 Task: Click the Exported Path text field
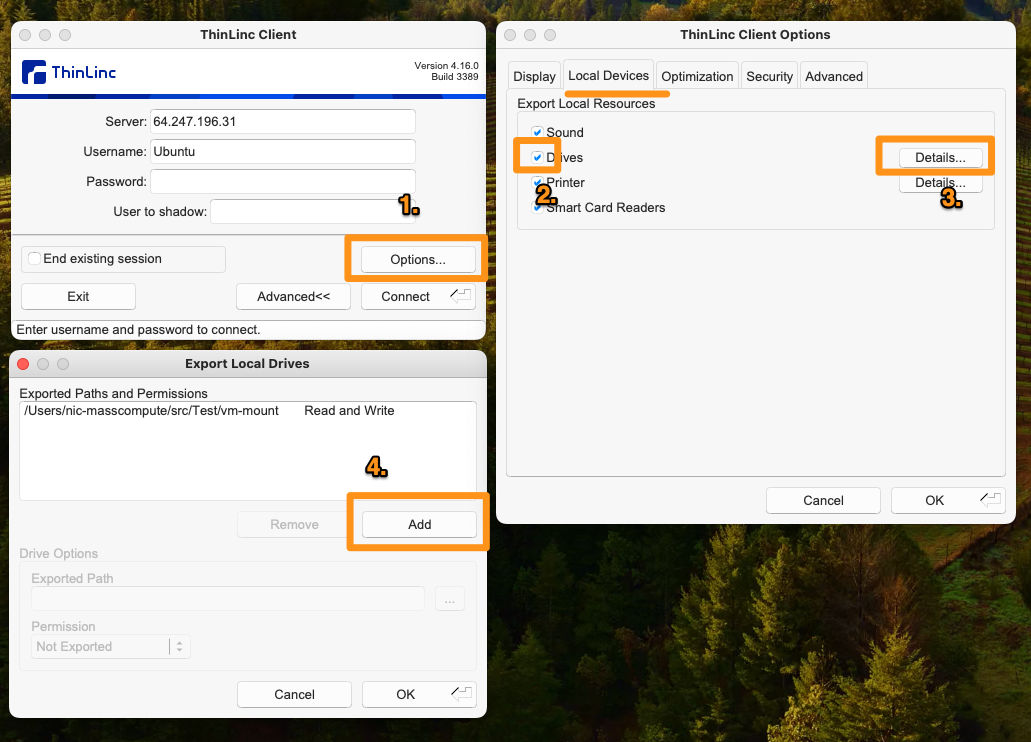[228, 599]
